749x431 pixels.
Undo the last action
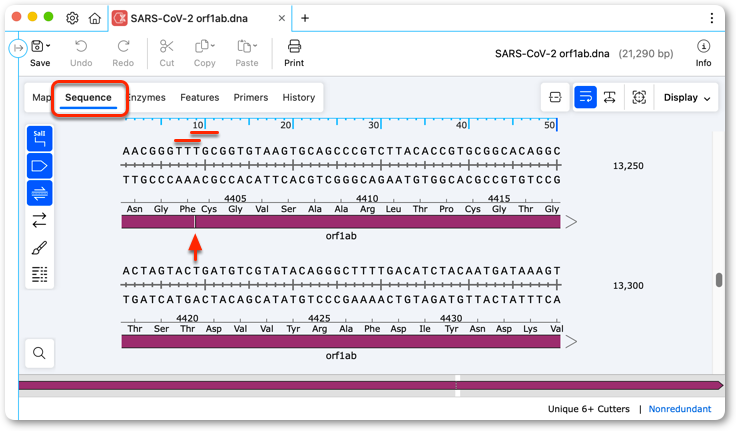(x=81, y=54)
